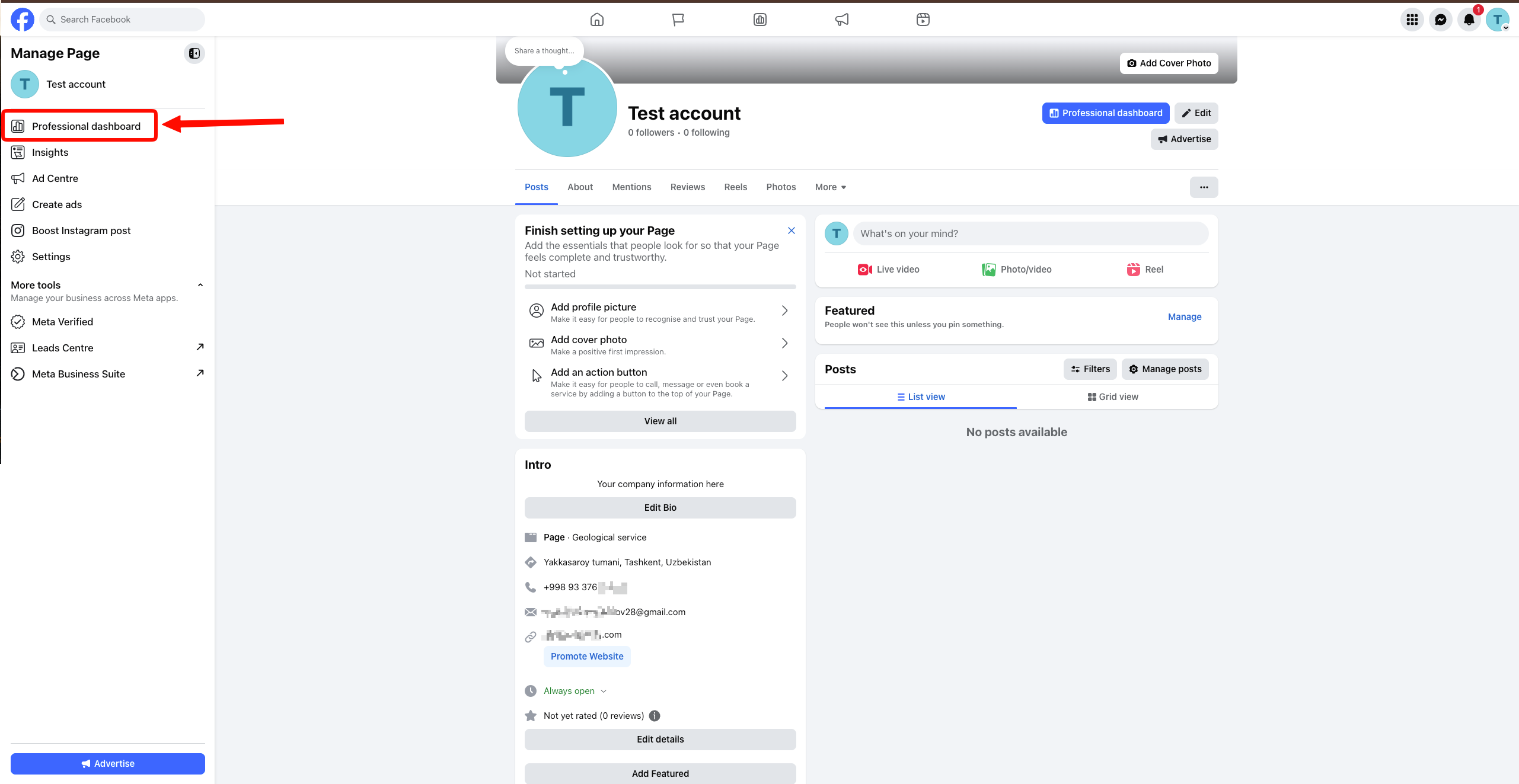Create a Reel from the composer
Image resolution: width=1519 pixels, height=784 pixels.
tap(1145, 270)
